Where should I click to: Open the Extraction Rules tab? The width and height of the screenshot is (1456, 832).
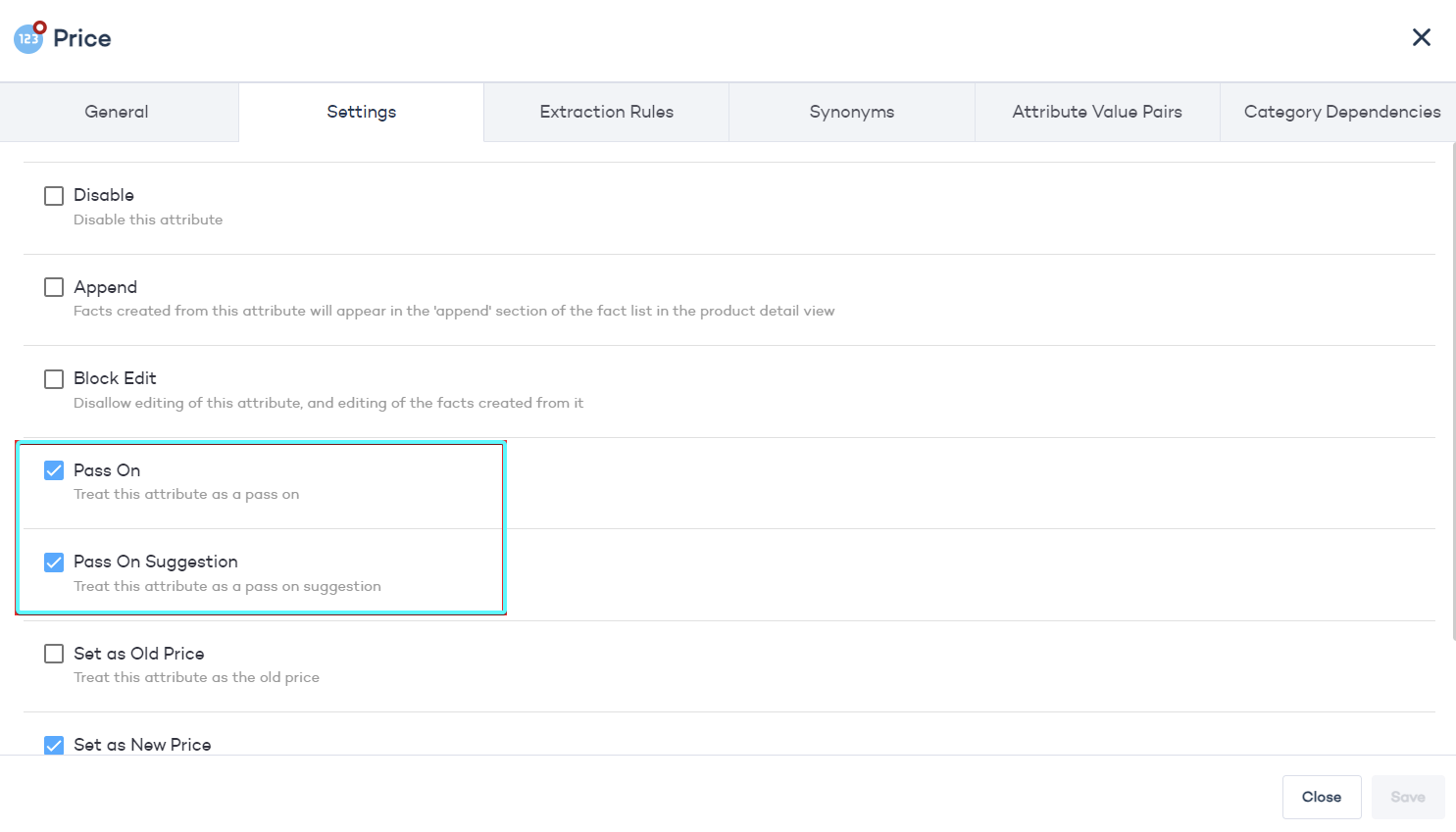pos(606,112)
